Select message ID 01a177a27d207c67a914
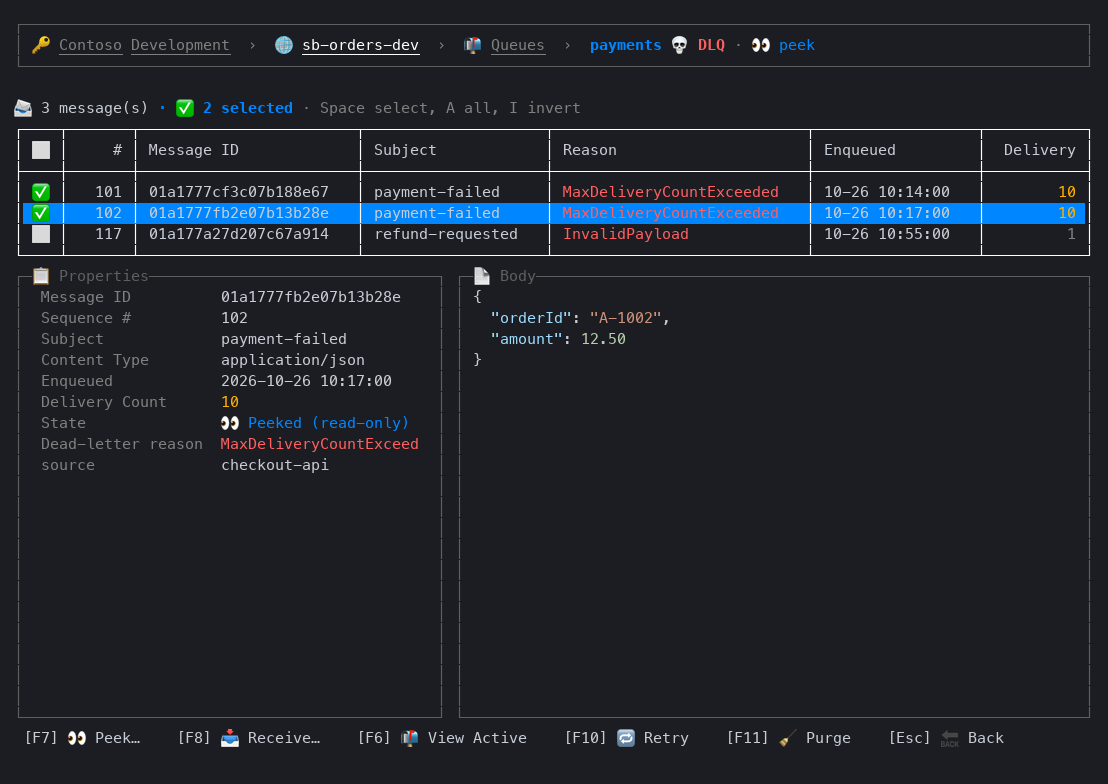The width and height of the screenshot is (1108, 784). [x=239, y=234]
